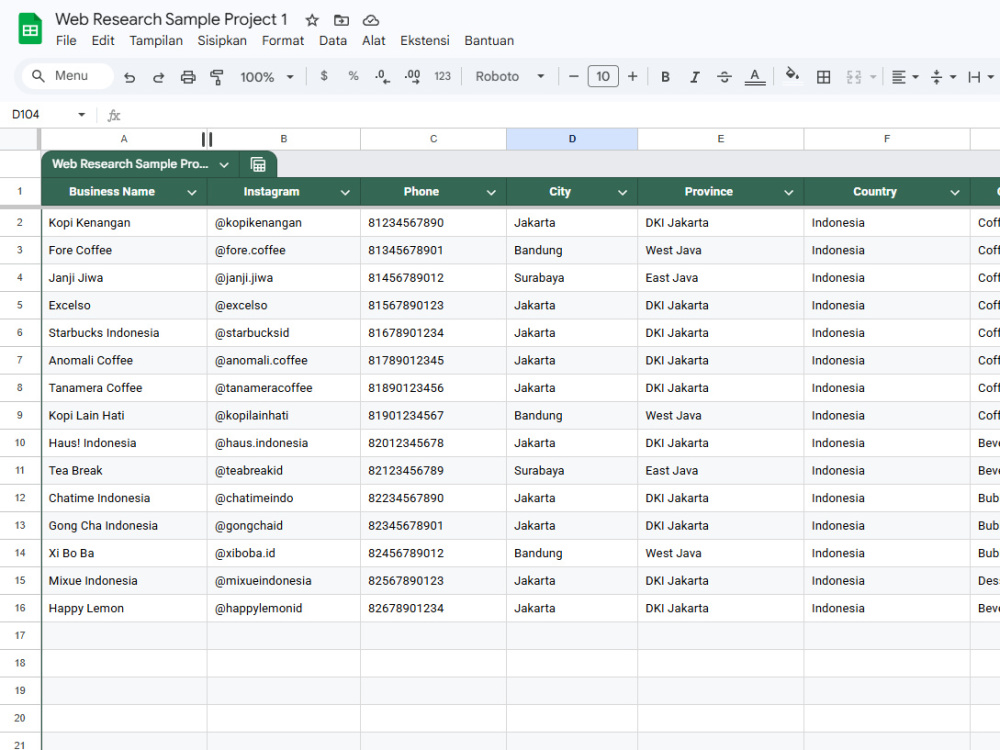Star the Web Research Sample Project 1 document
This screenshot has width=1000, height=750.
point(312,20)
